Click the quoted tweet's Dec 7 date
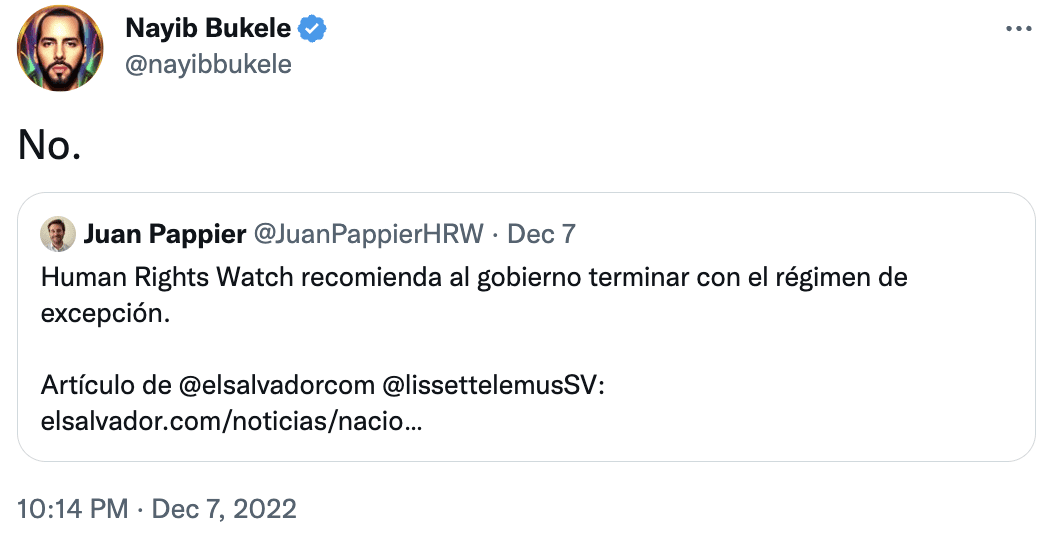Screen dimensions: 1060x546 pyautogui.click(x=541, y=234)
